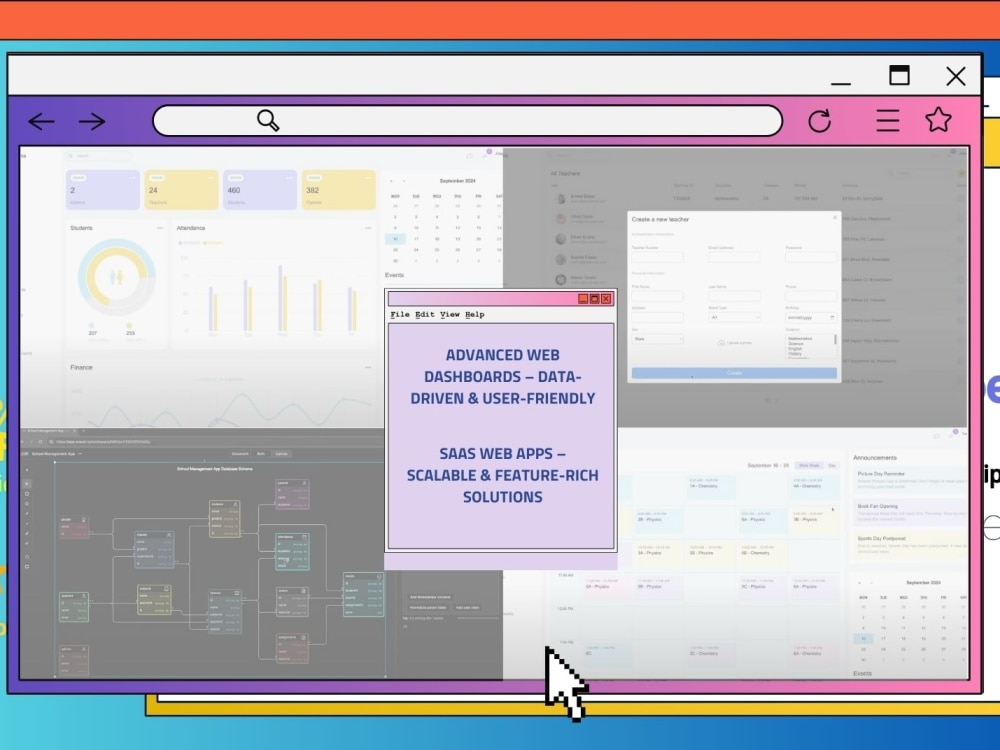
Task: Click the Birthday date field
Action: pos(811,317)
